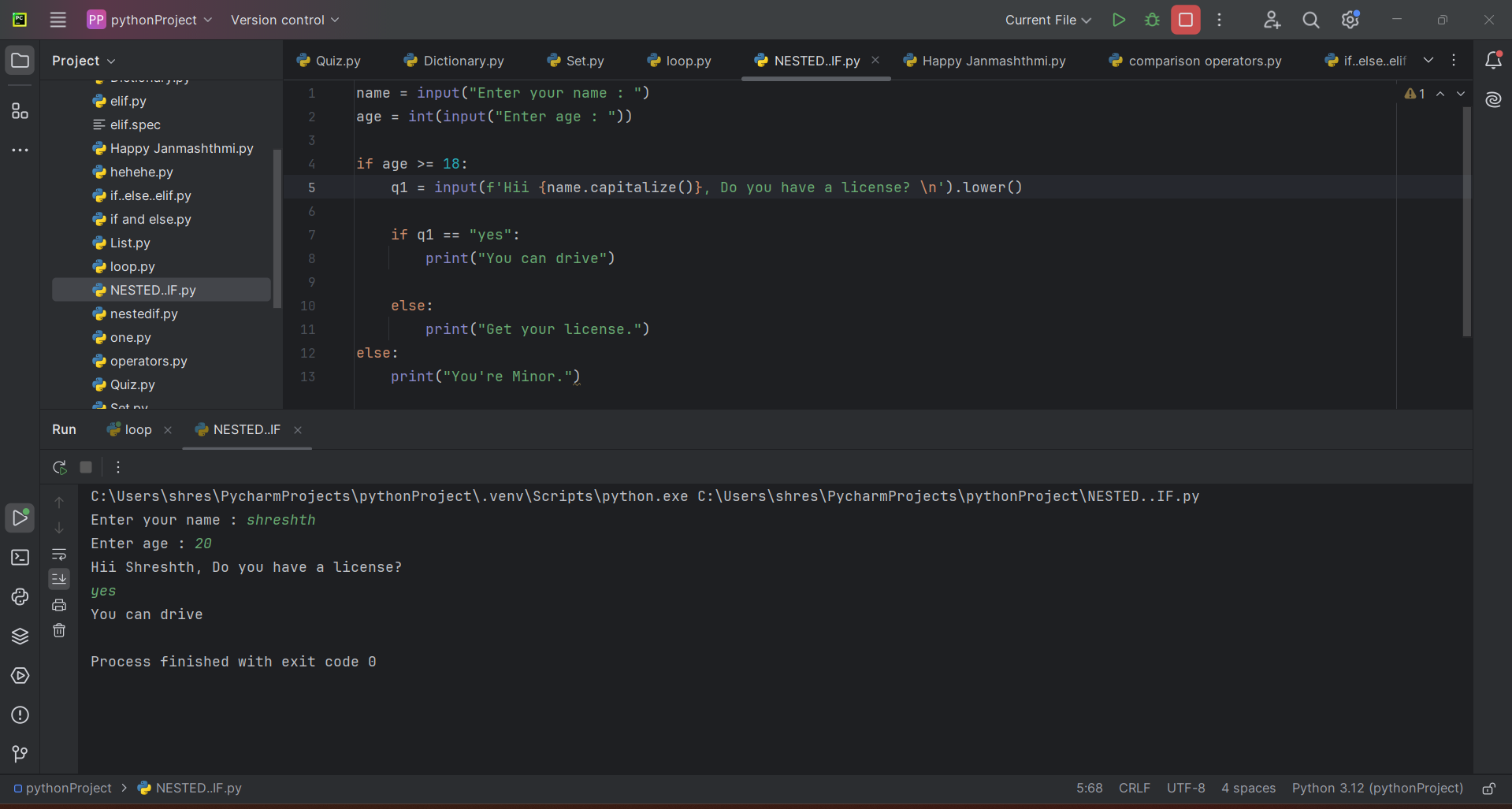Open the Services tool window
Image resolution: width=1512 pixels, height=809 pixels.
(20, 675)
